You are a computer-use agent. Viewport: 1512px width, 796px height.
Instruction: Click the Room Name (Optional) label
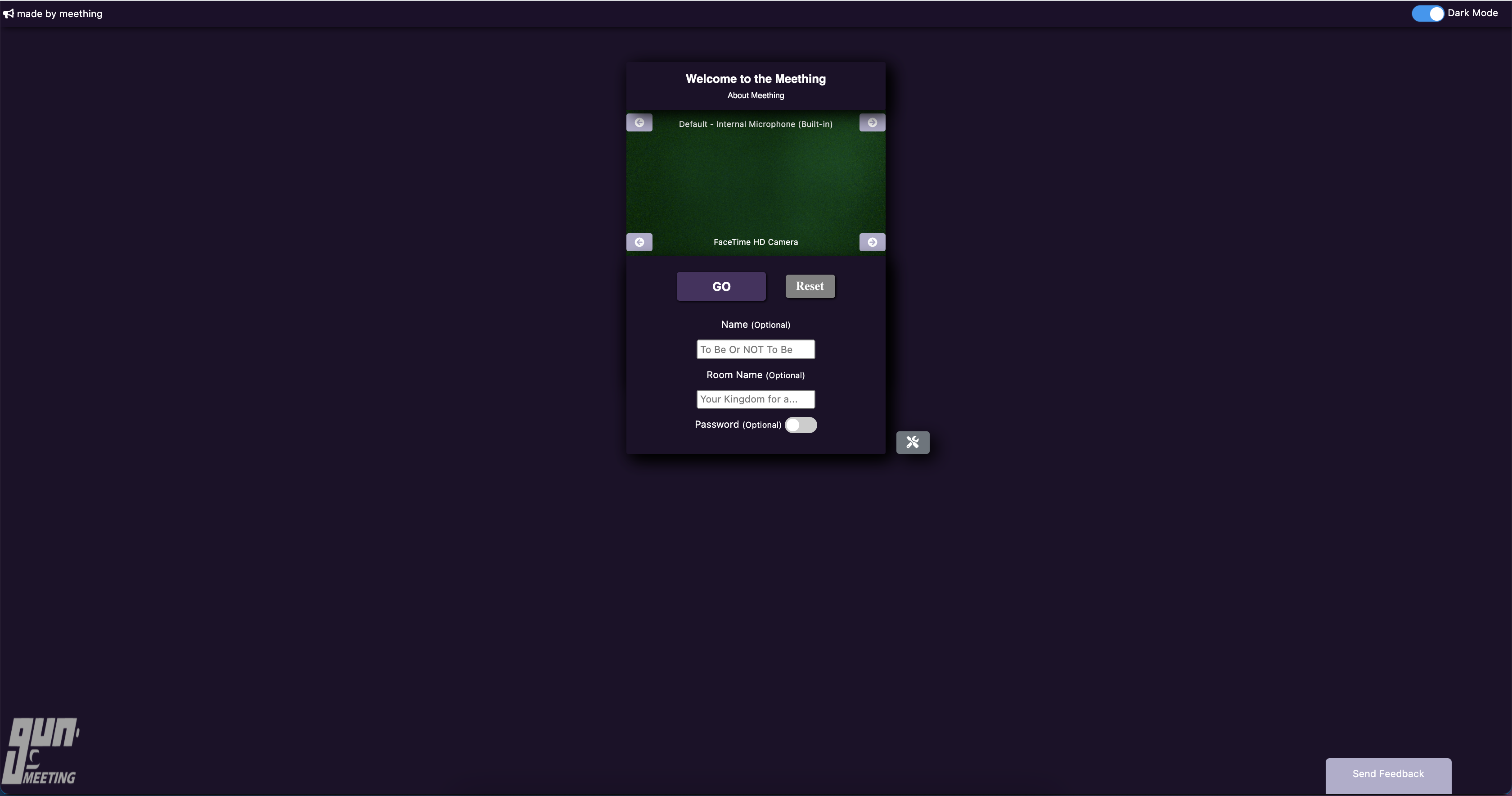(x=756, y=375)
